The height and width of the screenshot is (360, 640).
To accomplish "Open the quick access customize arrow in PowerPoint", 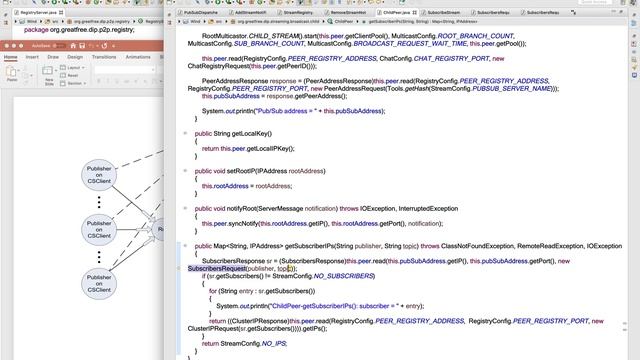I will (113, 46).
